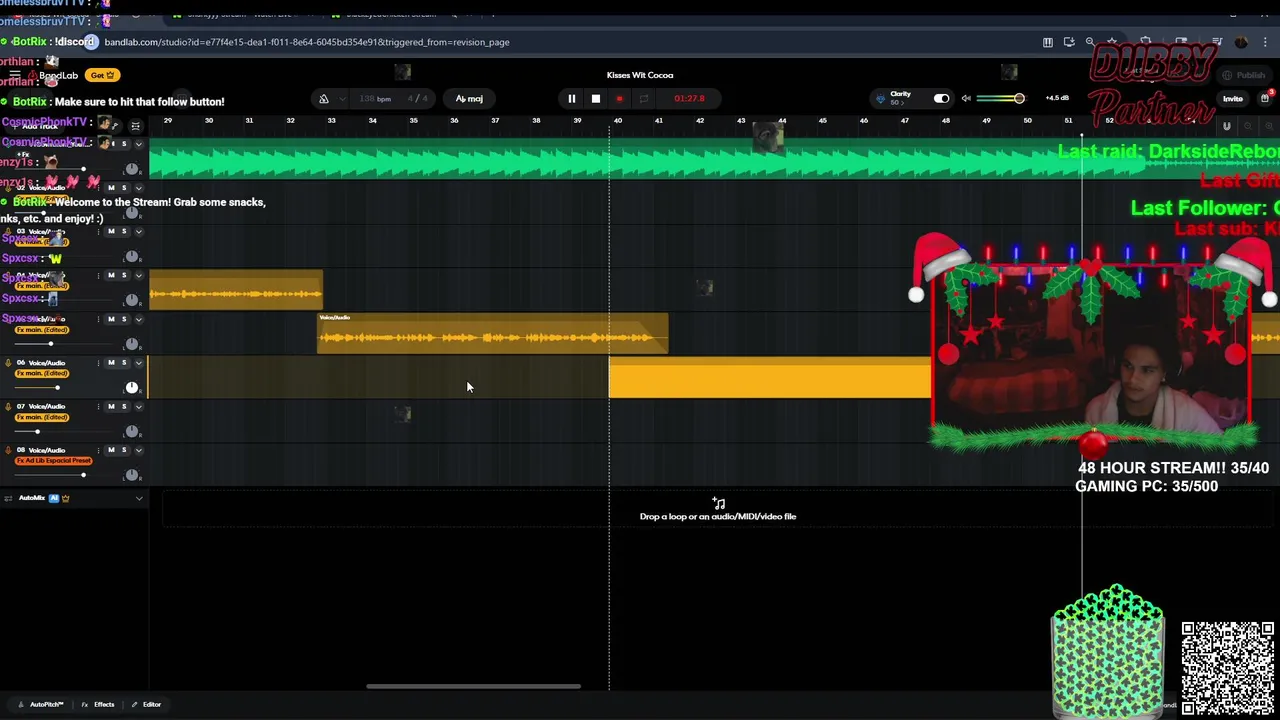Image resolution: width=1280 pixels, height=720 pixels.
Task: Expand track 05 chevron
Action: [139, 320]
